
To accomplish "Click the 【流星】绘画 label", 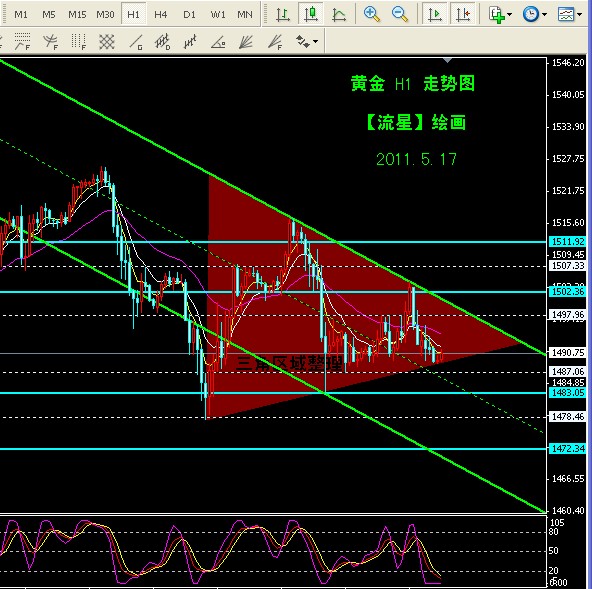I will 415,122.
